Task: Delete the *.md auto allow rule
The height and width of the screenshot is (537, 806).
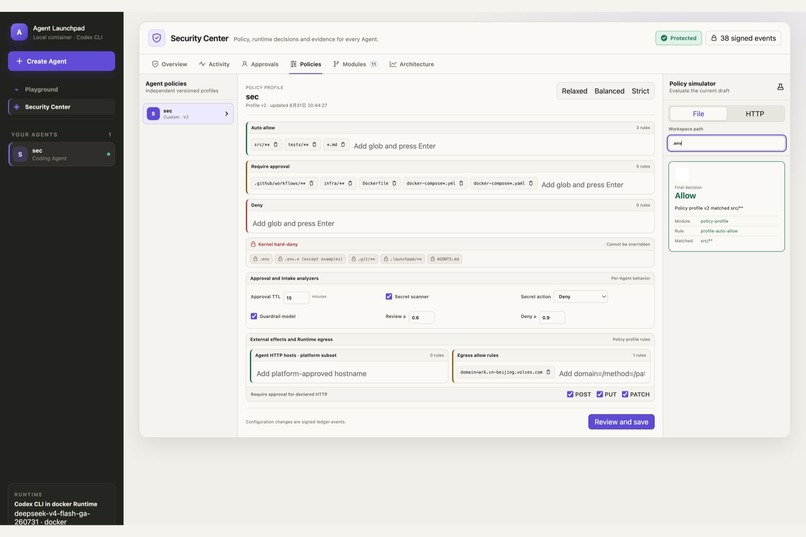Action: click(343, 145)
